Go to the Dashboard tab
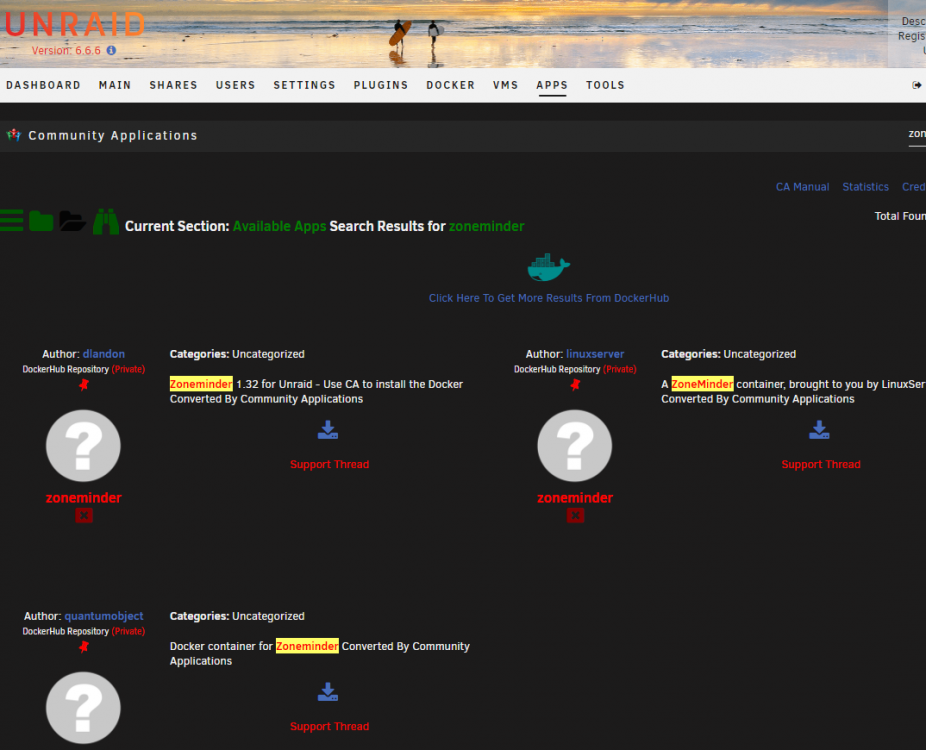Image resolution: width=926 pixels, height=750 pixels. (x=43, y=85)
